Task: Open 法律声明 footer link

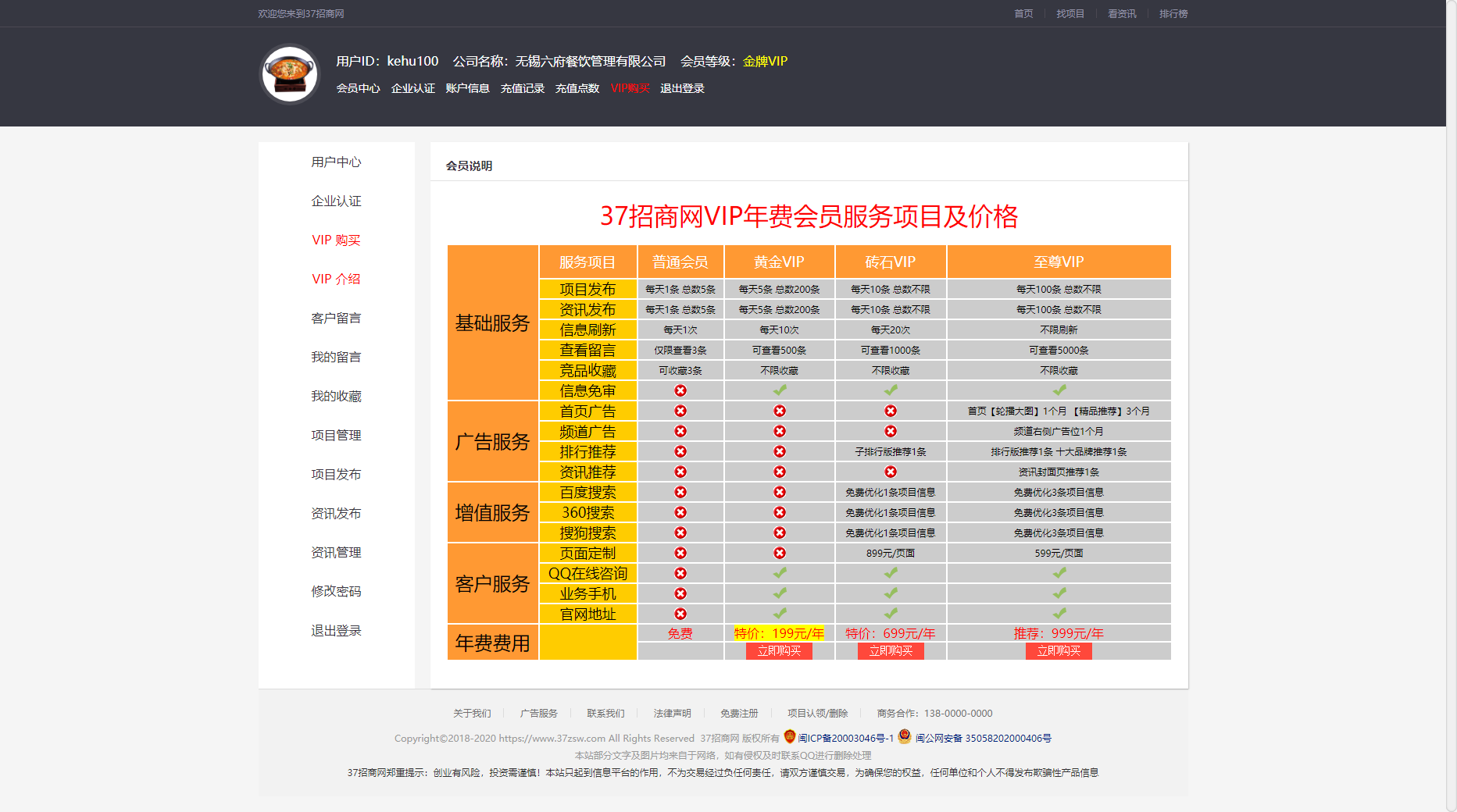Action: coord(673,714)
